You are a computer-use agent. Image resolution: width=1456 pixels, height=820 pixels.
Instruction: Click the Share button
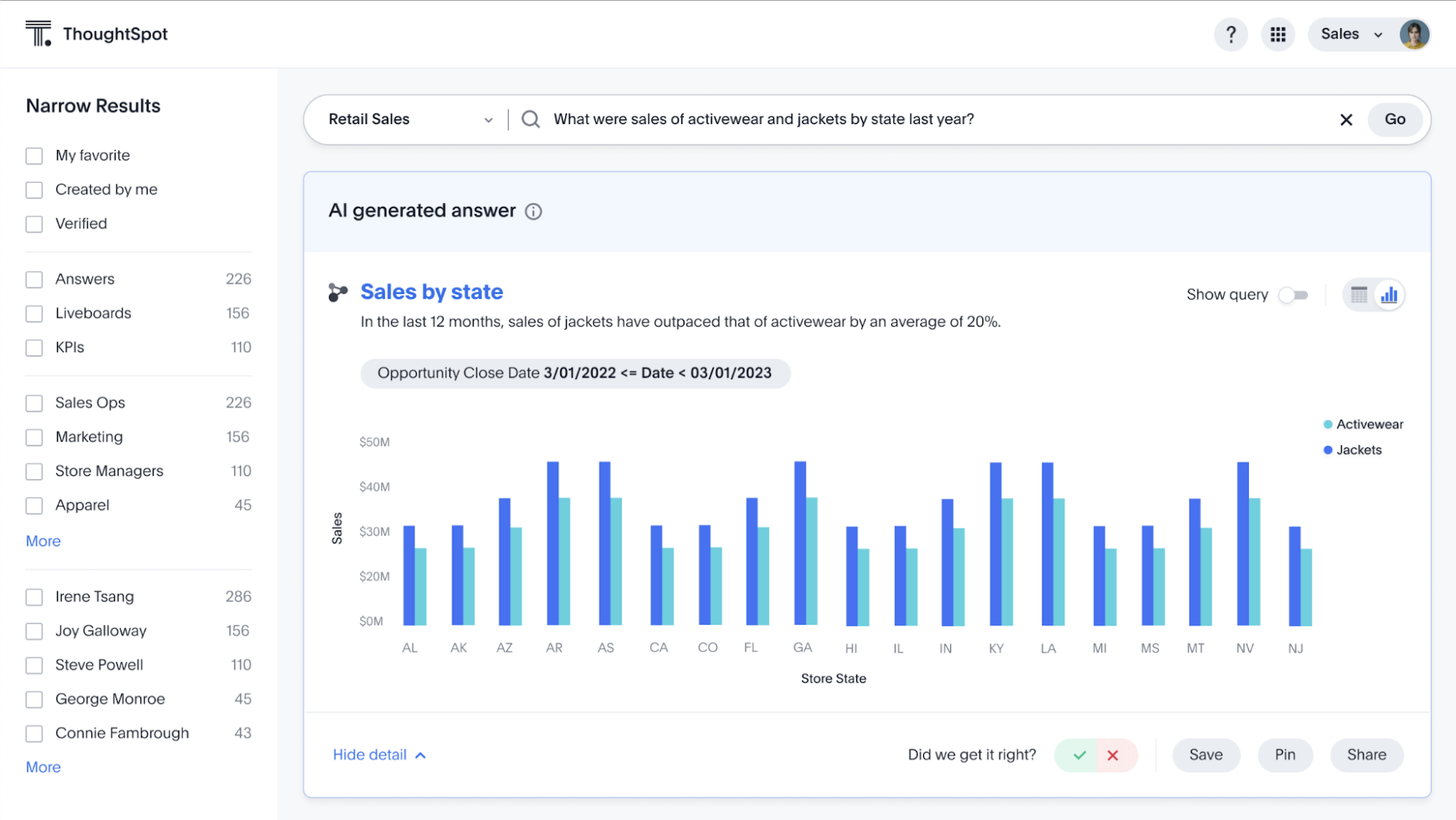1366,755
